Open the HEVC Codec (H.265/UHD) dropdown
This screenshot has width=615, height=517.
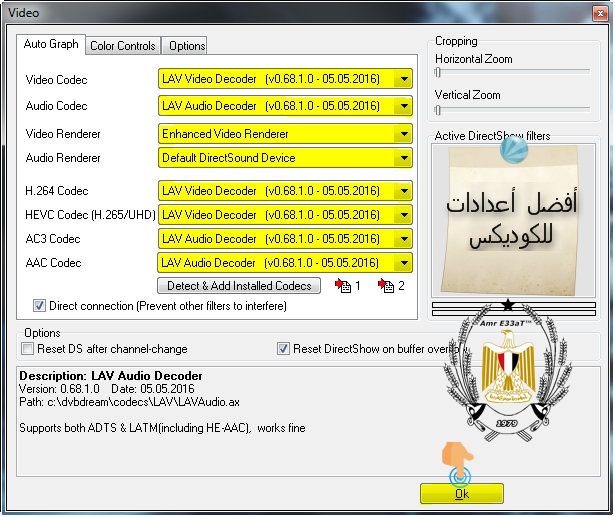285,215
